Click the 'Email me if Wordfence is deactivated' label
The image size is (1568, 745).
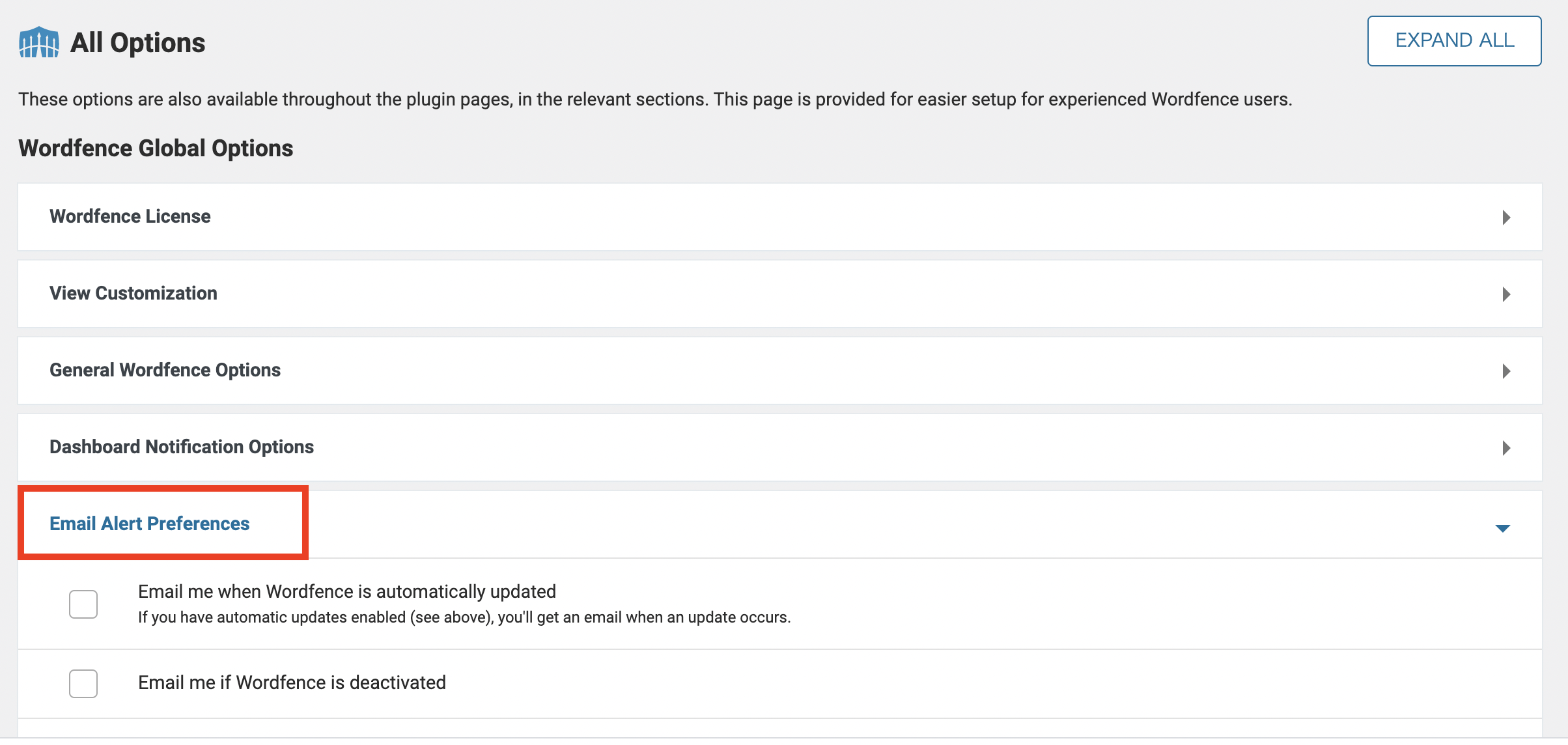point(292,682)
